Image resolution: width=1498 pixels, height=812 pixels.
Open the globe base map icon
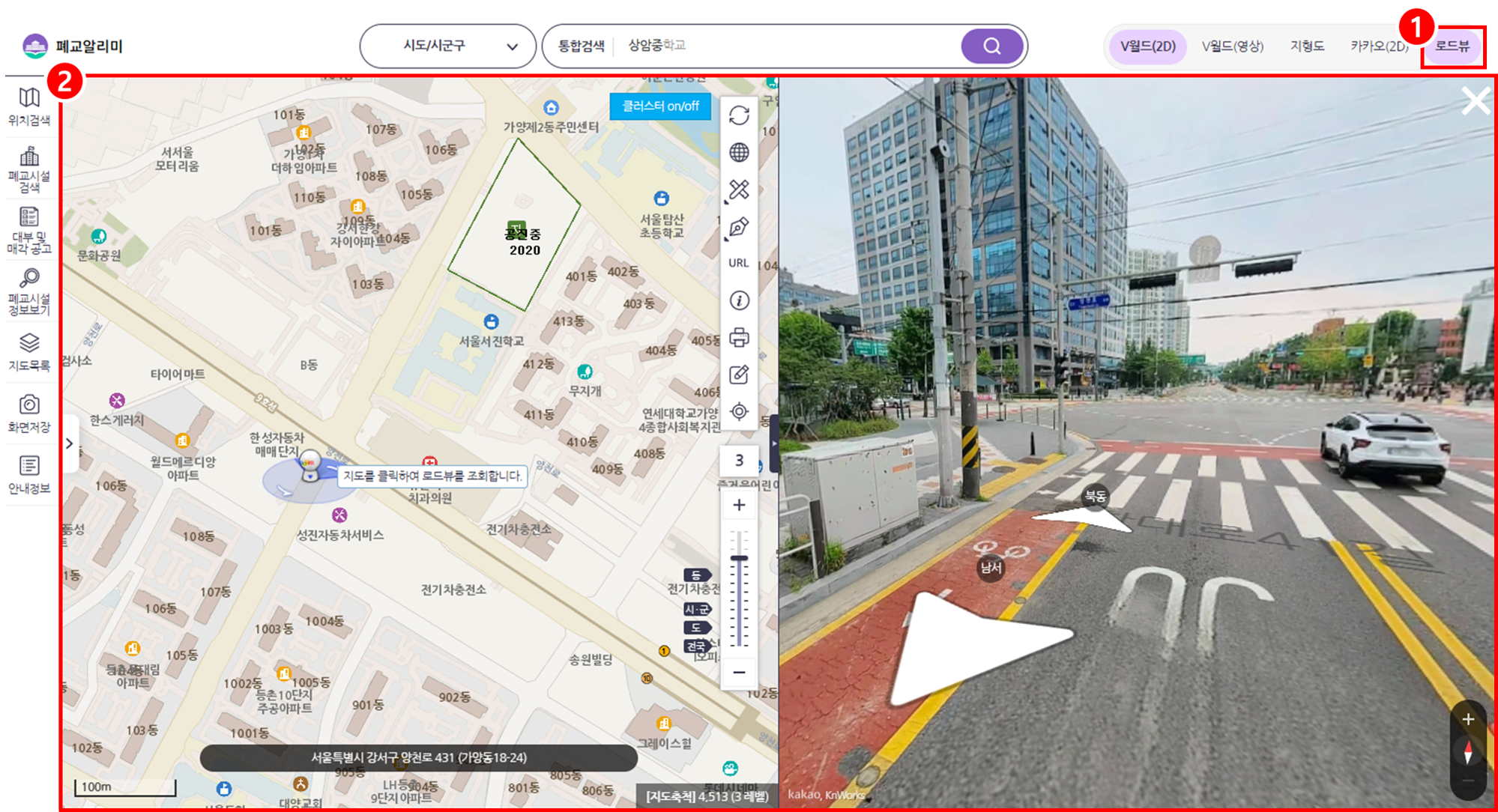point(739,152)
